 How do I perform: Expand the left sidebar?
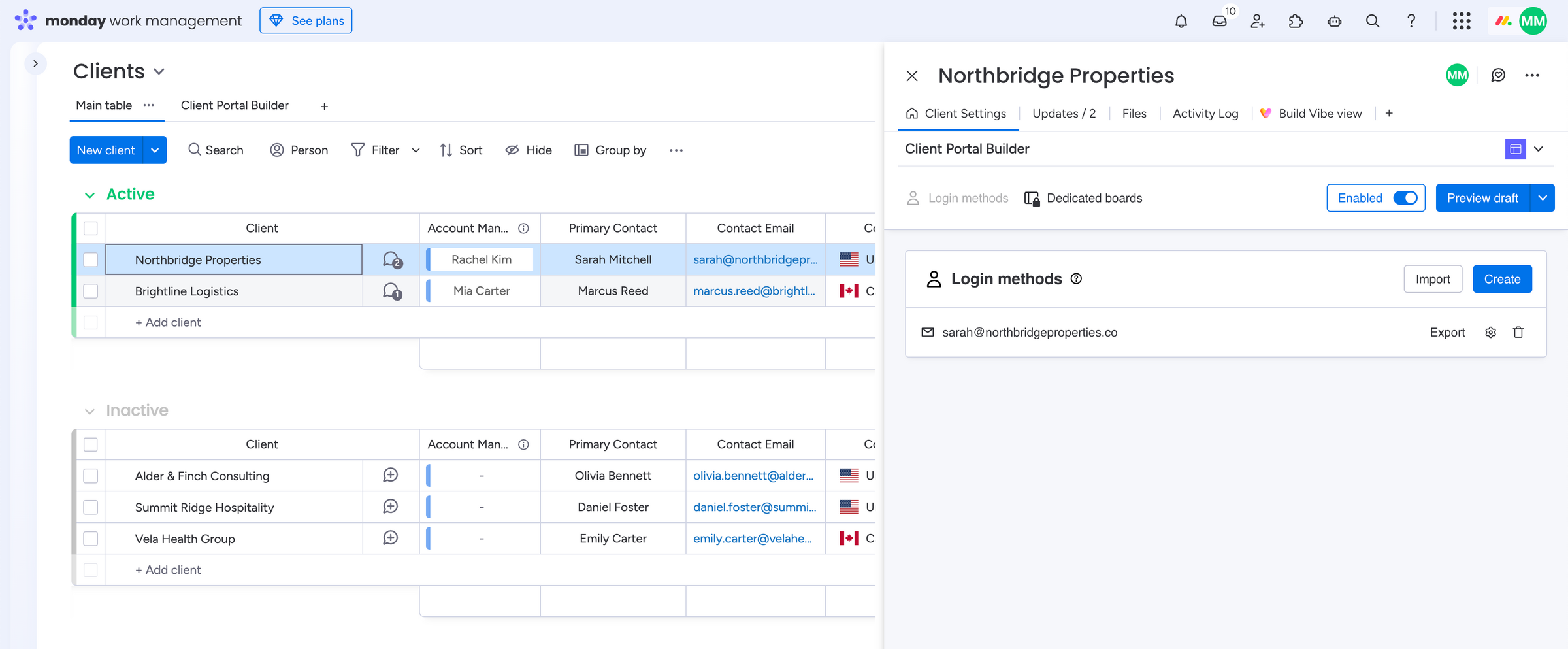tap(35, 63)
